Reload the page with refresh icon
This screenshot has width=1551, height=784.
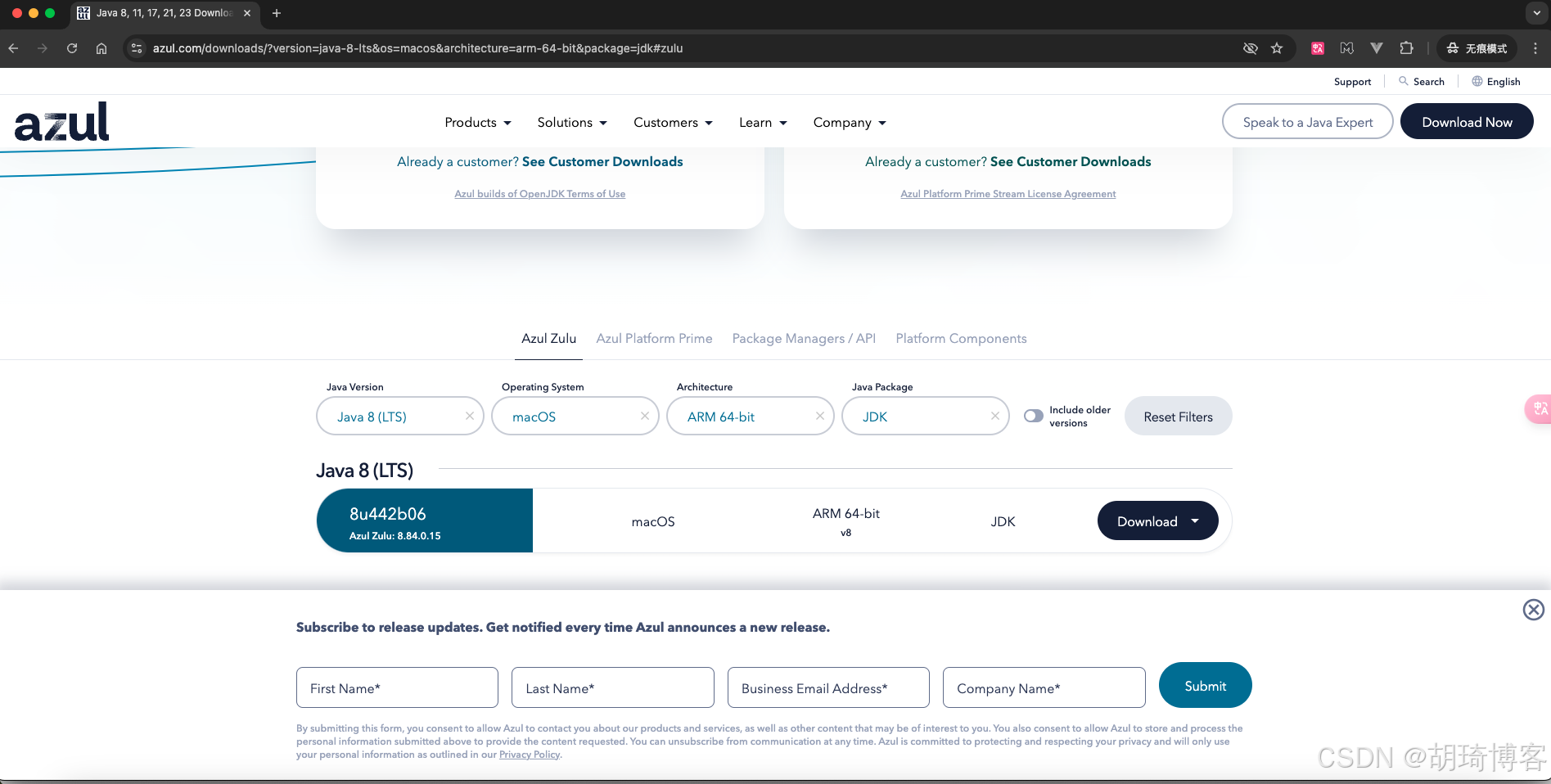point(72,48)
